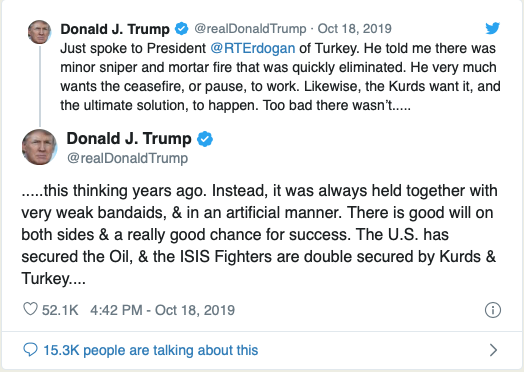Open the small profile avatar of the parent tweet
The height and width of the screenshot is (372, 524).
(39, 32)
